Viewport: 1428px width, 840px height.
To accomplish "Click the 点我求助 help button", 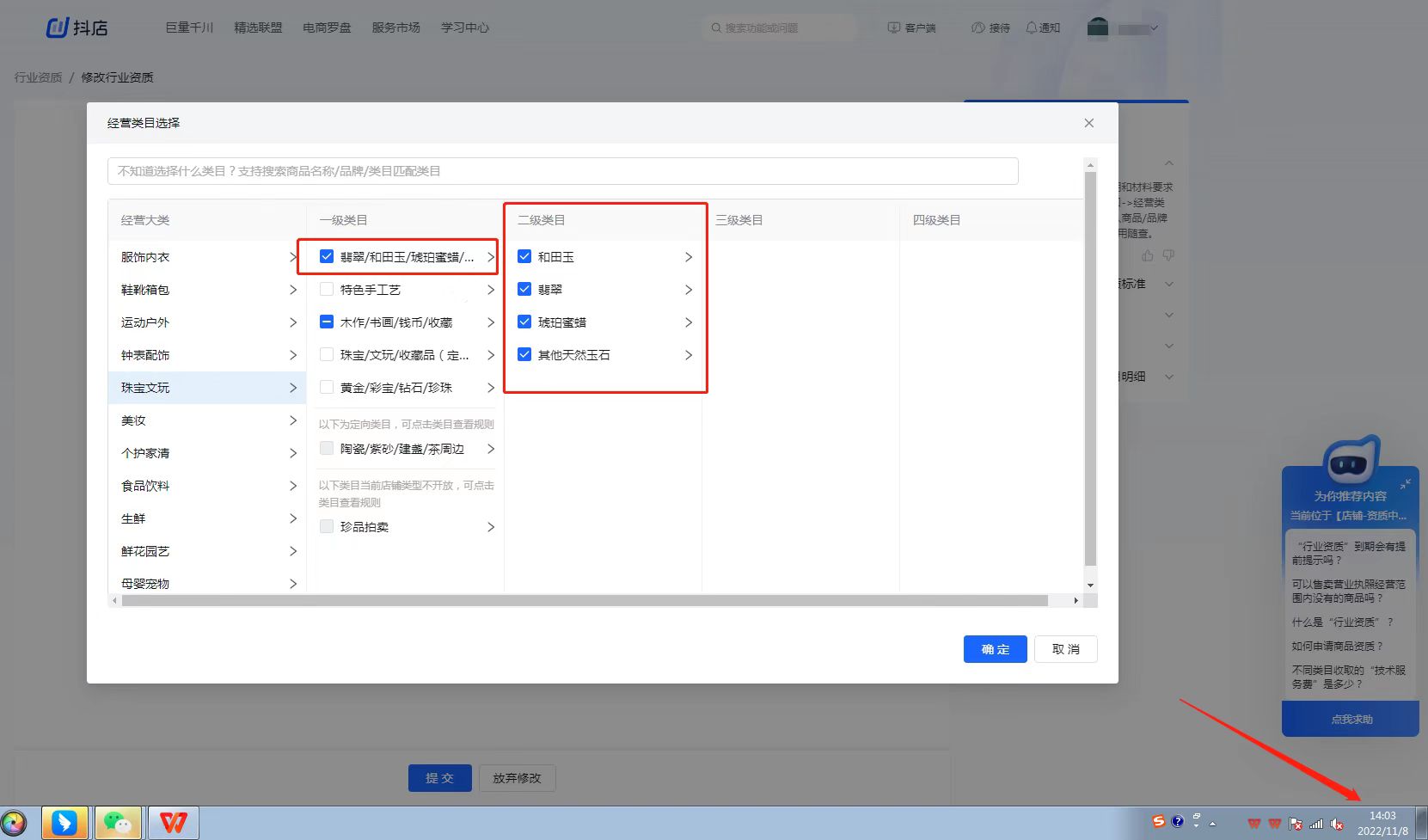I will pyautogui.click(x=1351, y=719).
